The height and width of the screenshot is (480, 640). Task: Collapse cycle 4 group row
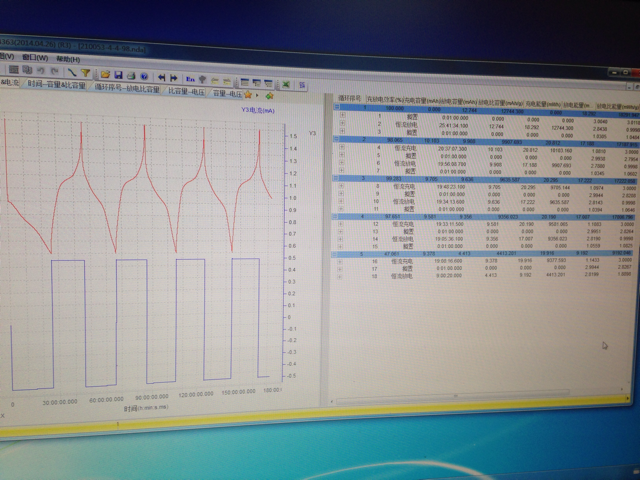pos(335,216)
